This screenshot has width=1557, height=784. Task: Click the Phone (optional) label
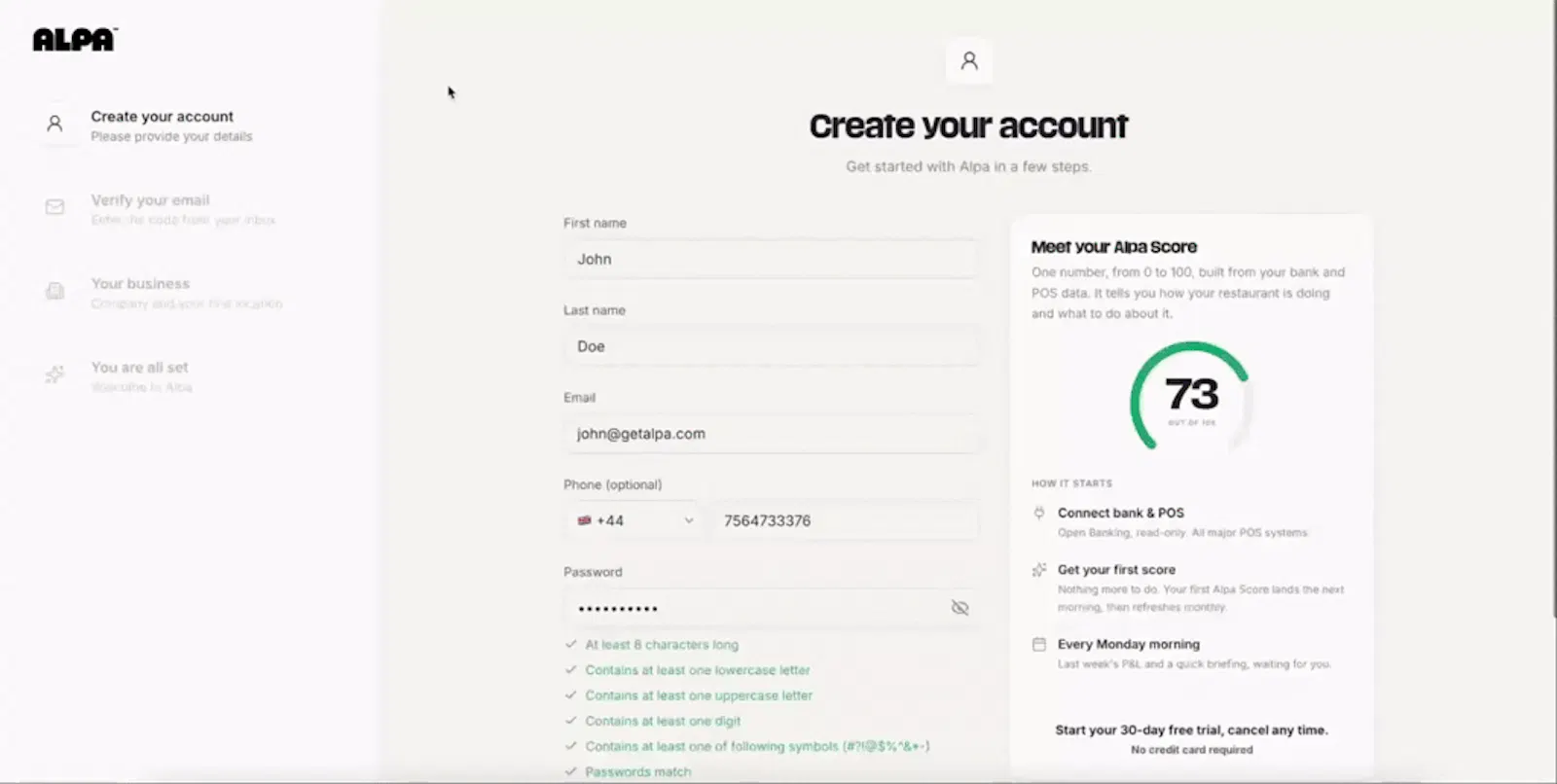[612, 484]
